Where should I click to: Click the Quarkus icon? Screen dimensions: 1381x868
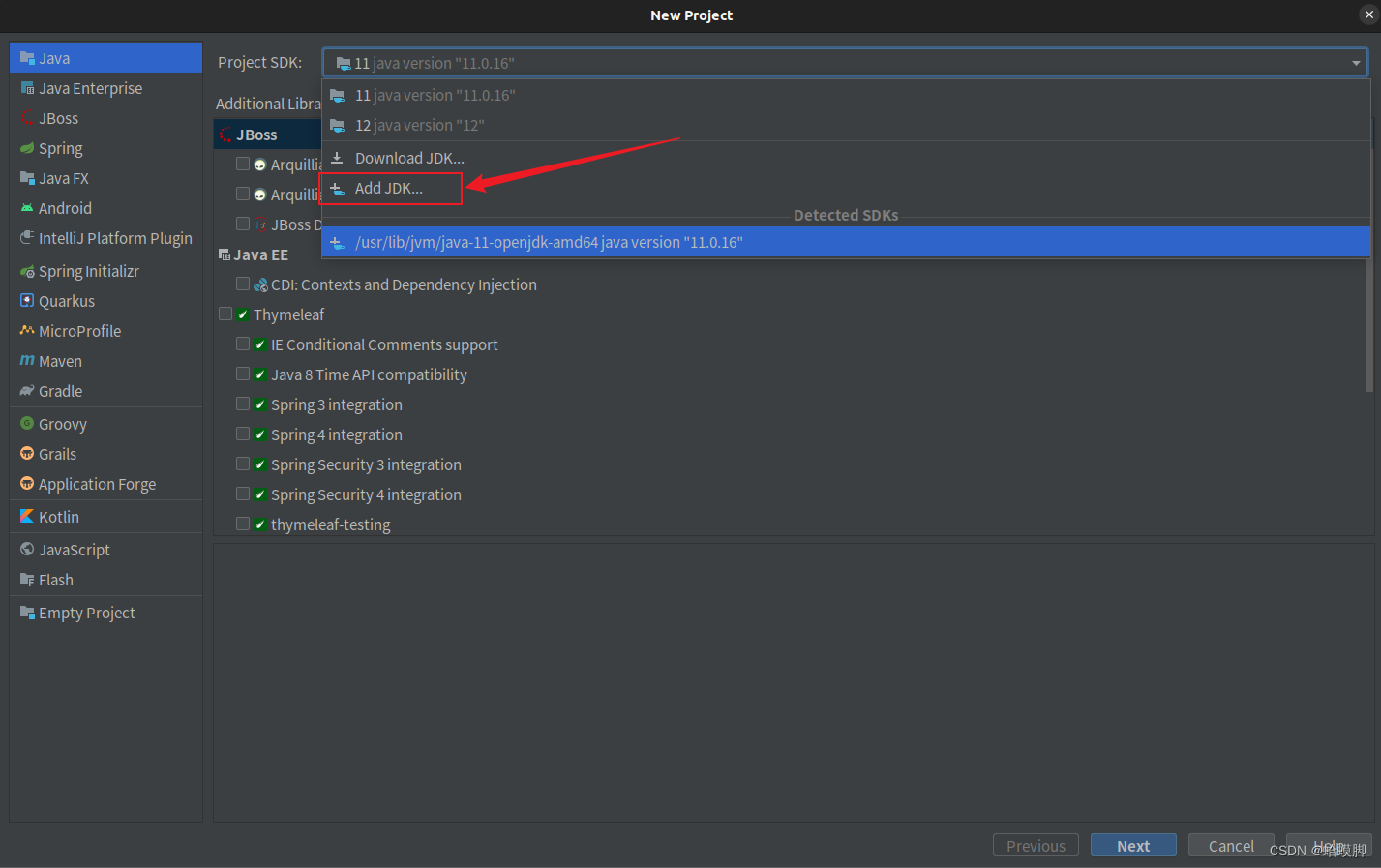pyautogui.click(x=27, y=301)
